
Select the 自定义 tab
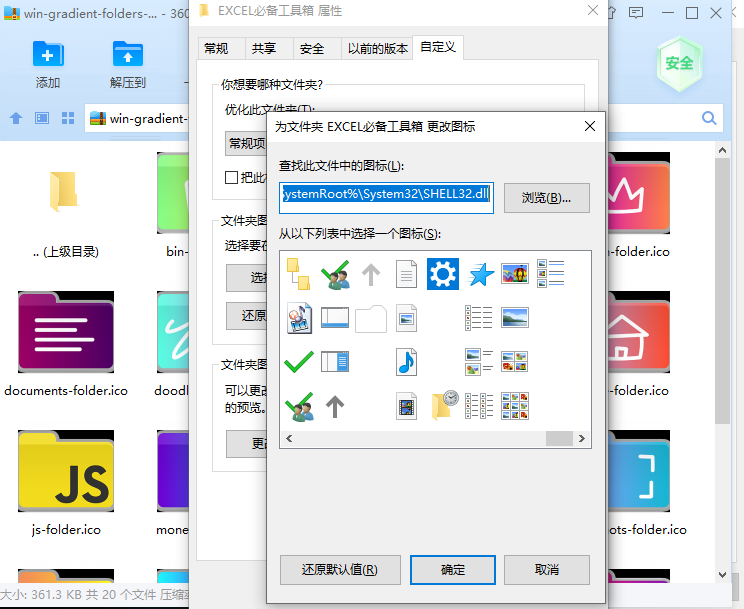[x=438, y=47]
